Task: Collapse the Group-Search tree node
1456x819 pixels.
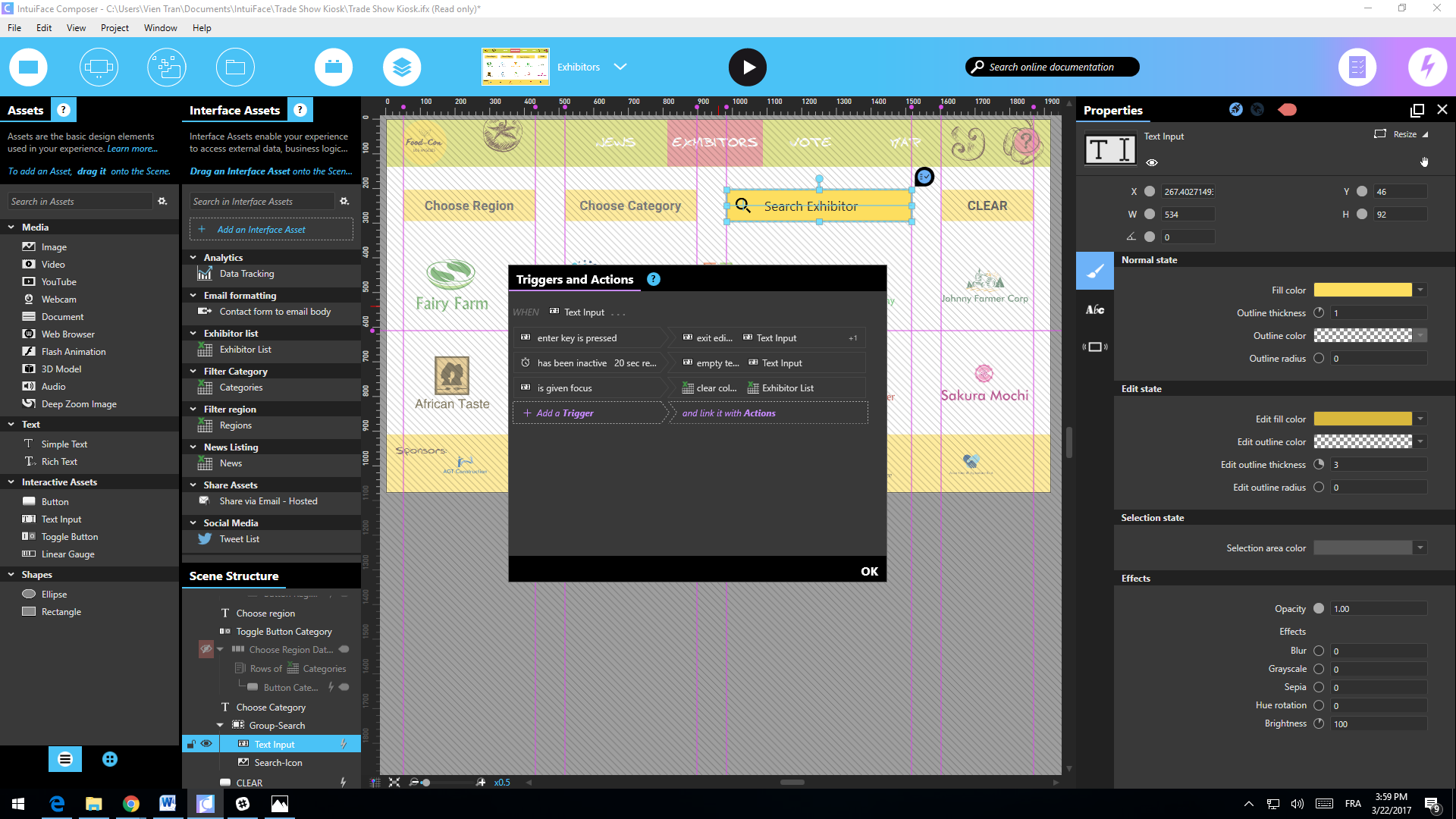Action: click(x=220, y=725)
